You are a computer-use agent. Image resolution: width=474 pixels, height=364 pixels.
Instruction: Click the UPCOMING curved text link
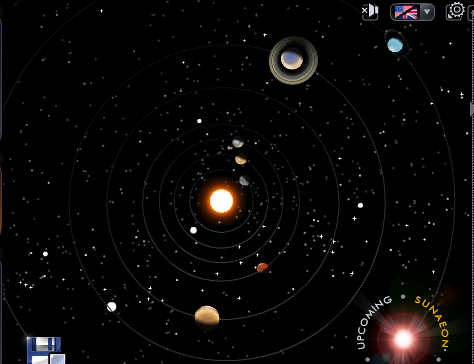372,321
